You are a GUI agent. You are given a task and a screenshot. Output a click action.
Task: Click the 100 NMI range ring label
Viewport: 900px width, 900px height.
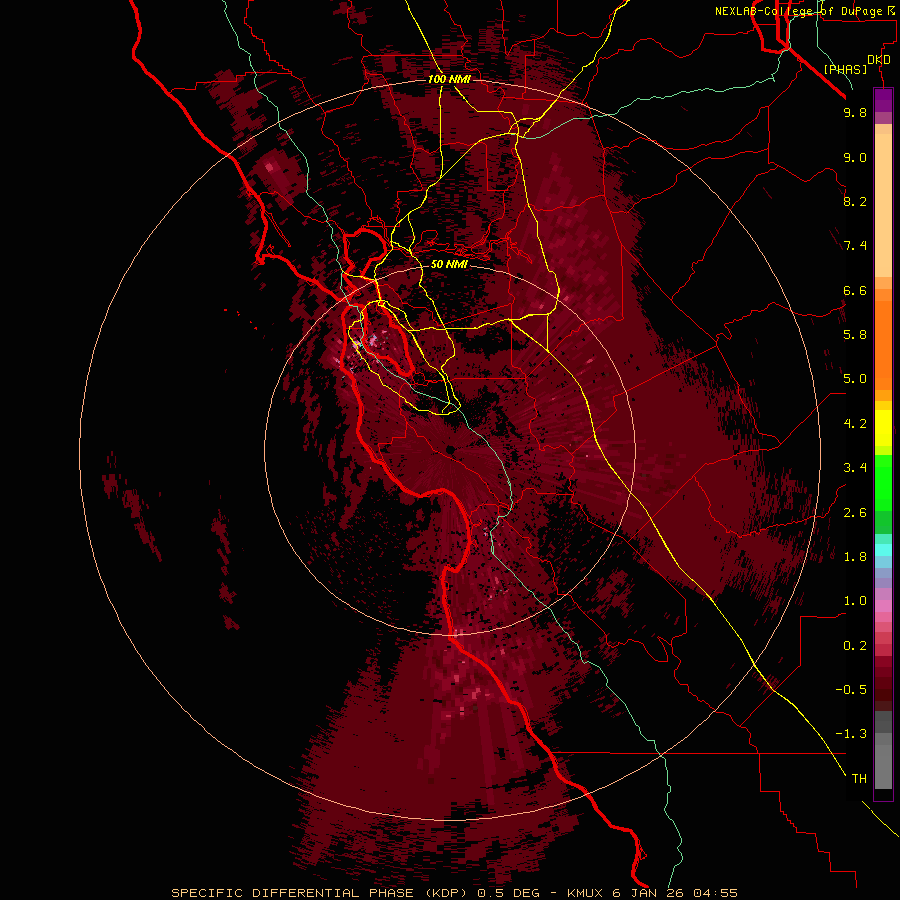[449, 79]
